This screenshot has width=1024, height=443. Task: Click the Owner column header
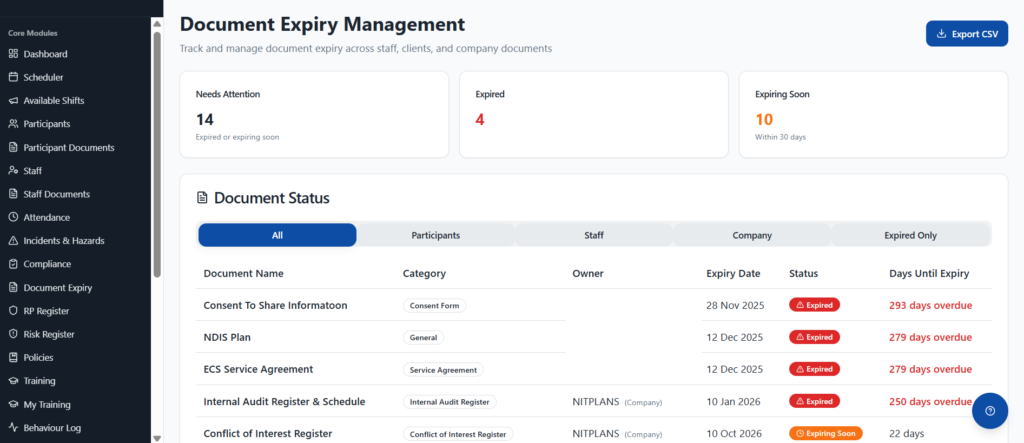(588, 274)
